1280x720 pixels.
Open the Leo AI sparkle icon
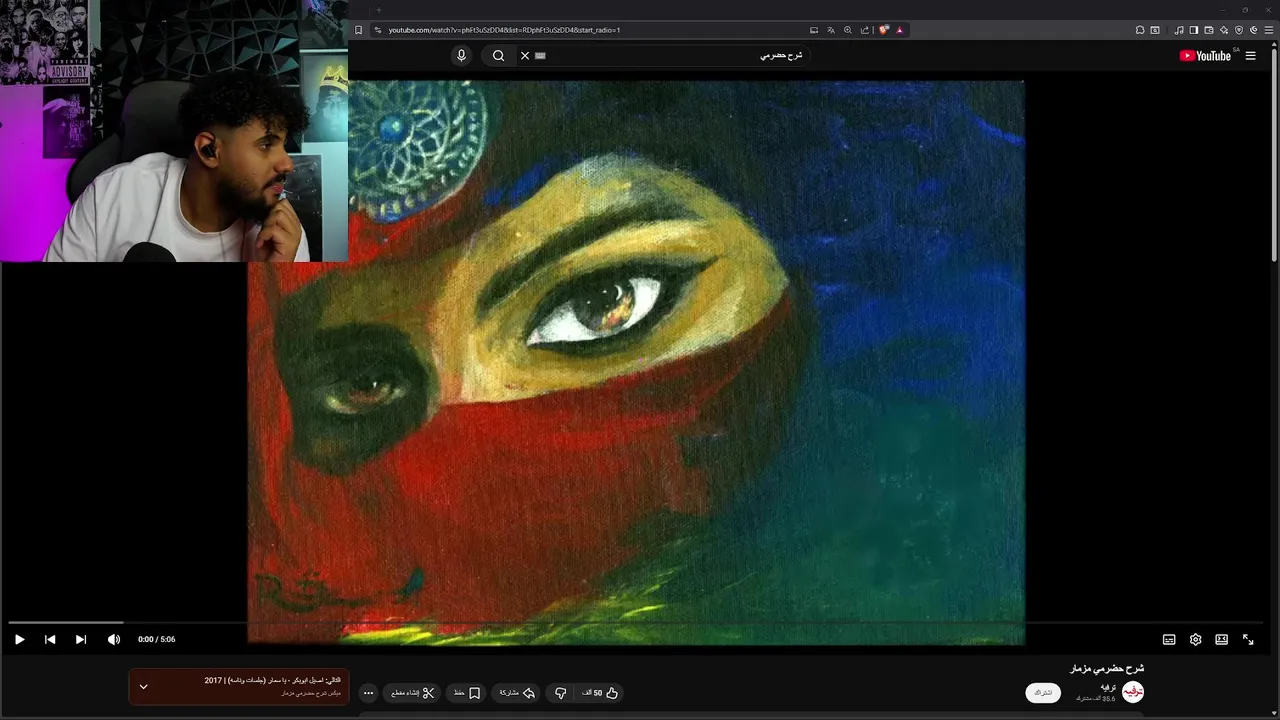[1224, 30]
